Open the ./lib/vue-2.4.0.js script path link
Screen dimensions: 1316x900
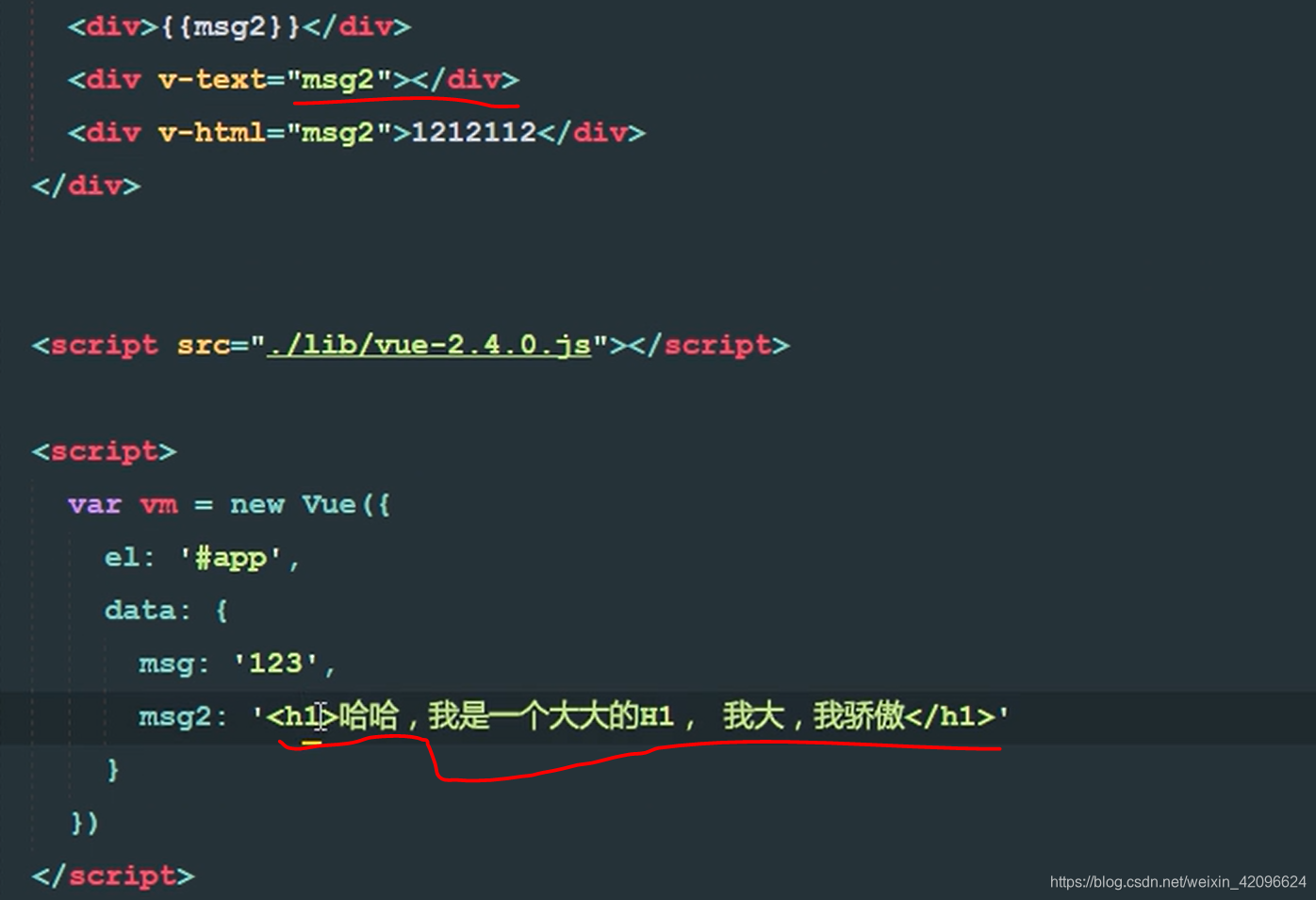pyautogui.click(x=429, y=345)
